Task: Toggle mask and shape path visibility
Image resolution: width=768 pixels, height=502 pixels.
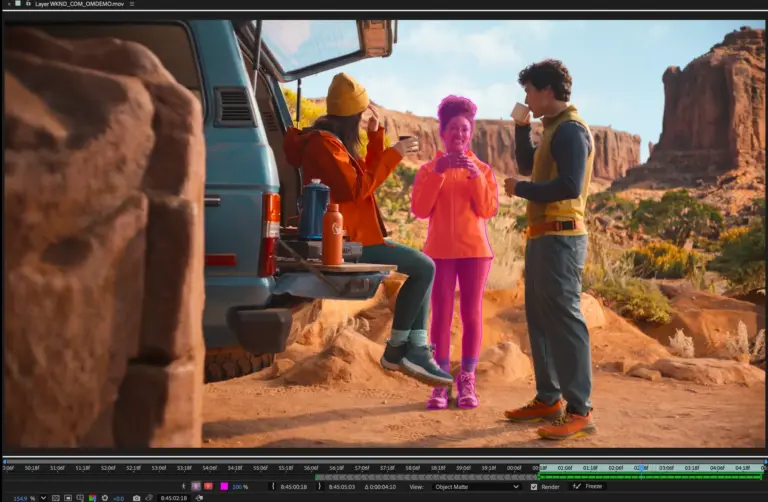Action: pos(68,498)
